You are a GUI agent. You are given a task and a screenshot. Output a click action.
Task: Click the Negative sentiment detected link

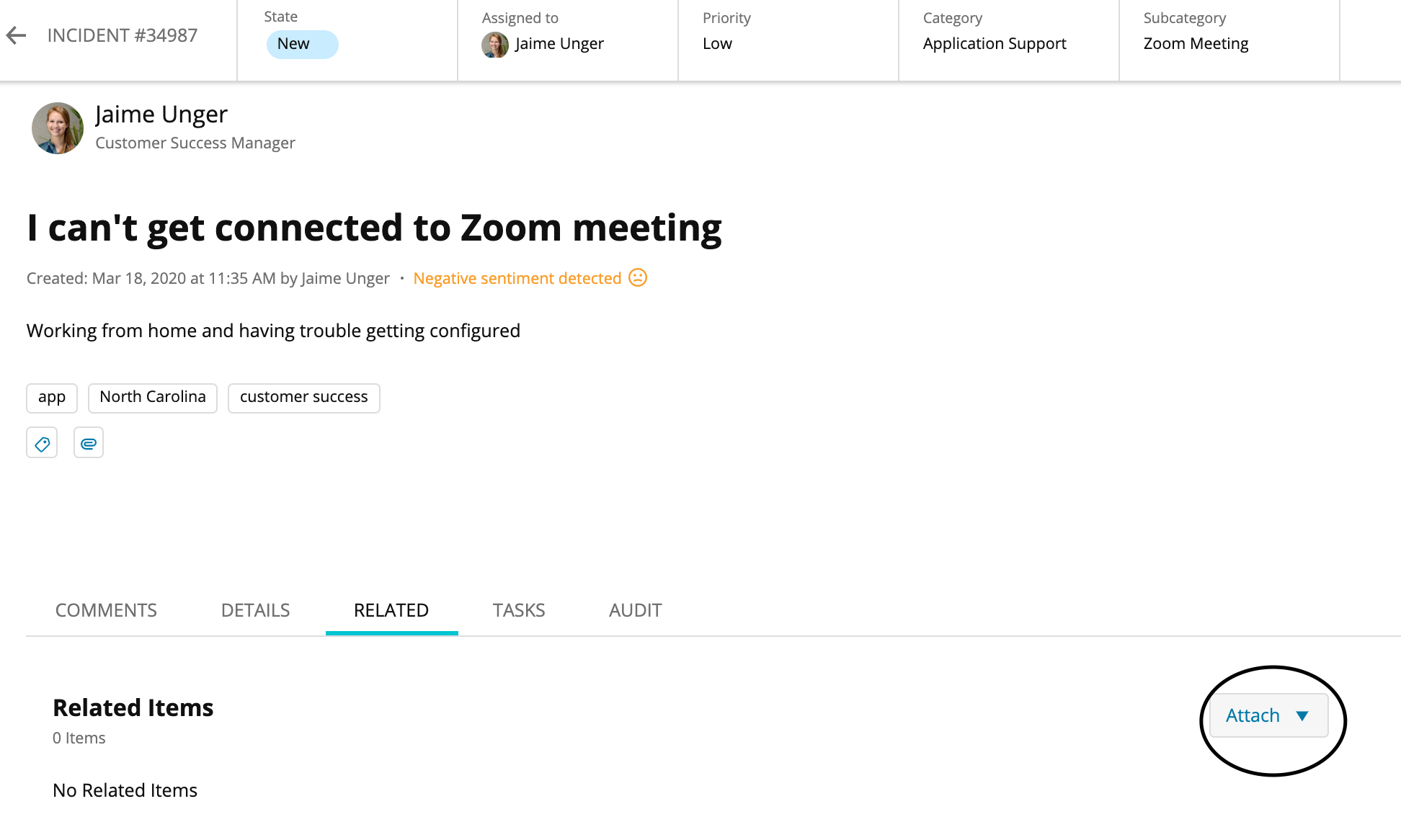pyautogui.click(x=517, y=278)
